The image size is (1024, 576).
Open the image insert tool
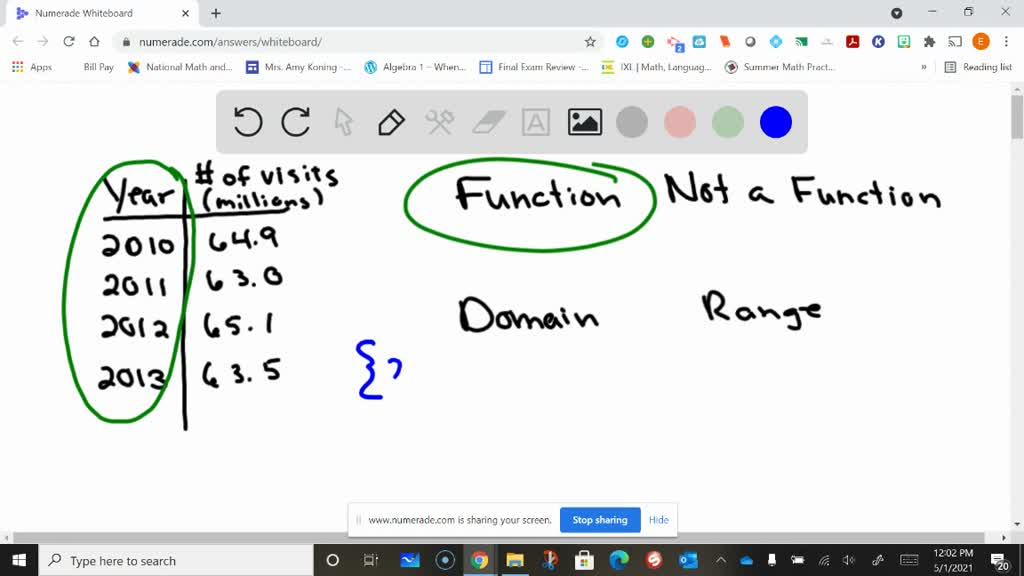pos(585,121)
